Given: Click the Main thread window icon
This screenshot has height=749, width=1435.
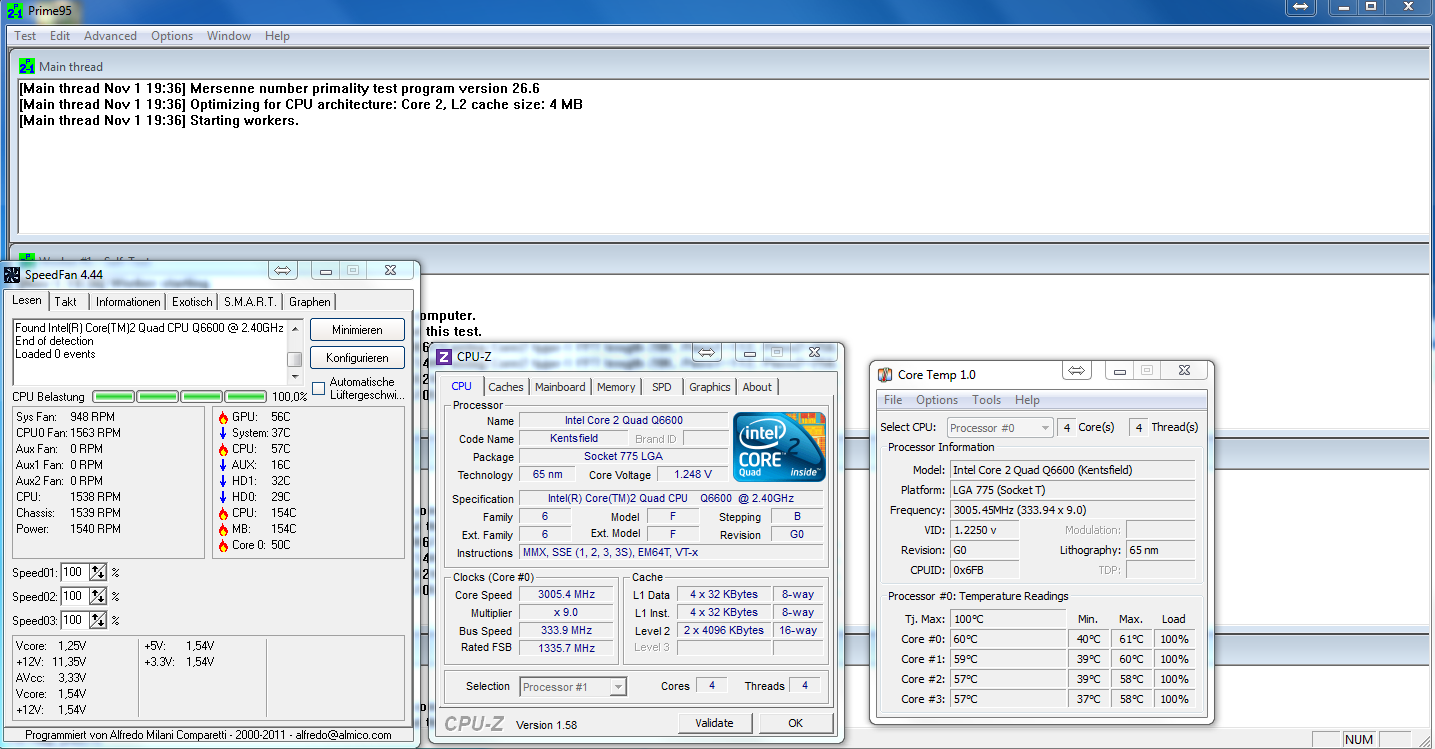Looking at the screenshot, I should pyautogui.click(x=27, y=67).
